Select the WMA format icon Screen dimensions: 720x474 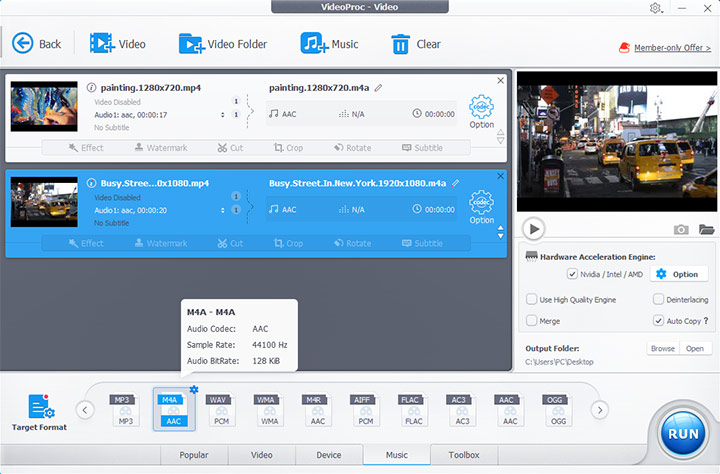pyautogui.click(x=270, y=409)
